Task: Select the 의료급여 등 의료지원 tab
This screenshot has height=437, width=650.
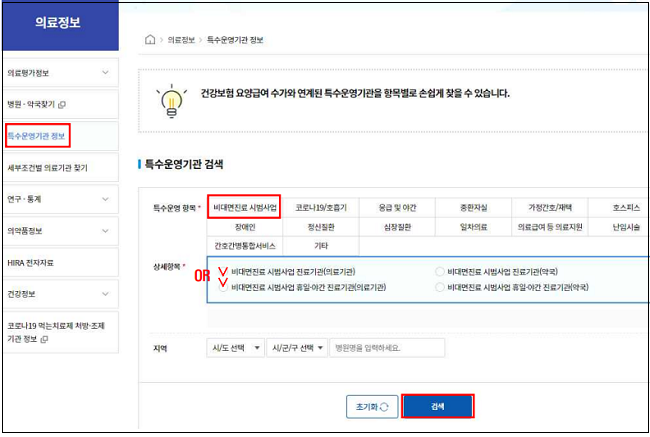Action: point(550,227)
